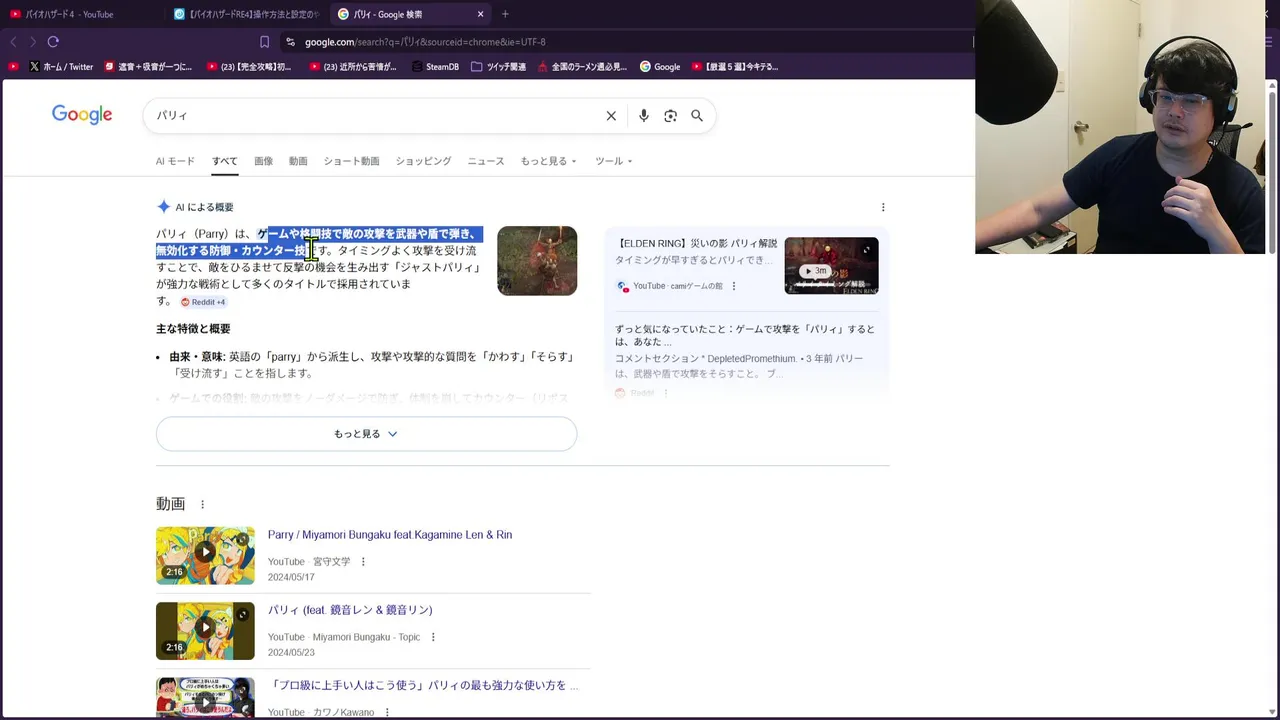The image size is (1280, 720).
Task: Open the (23) 近所から苦情が bookmark
Action: (353, 67)
